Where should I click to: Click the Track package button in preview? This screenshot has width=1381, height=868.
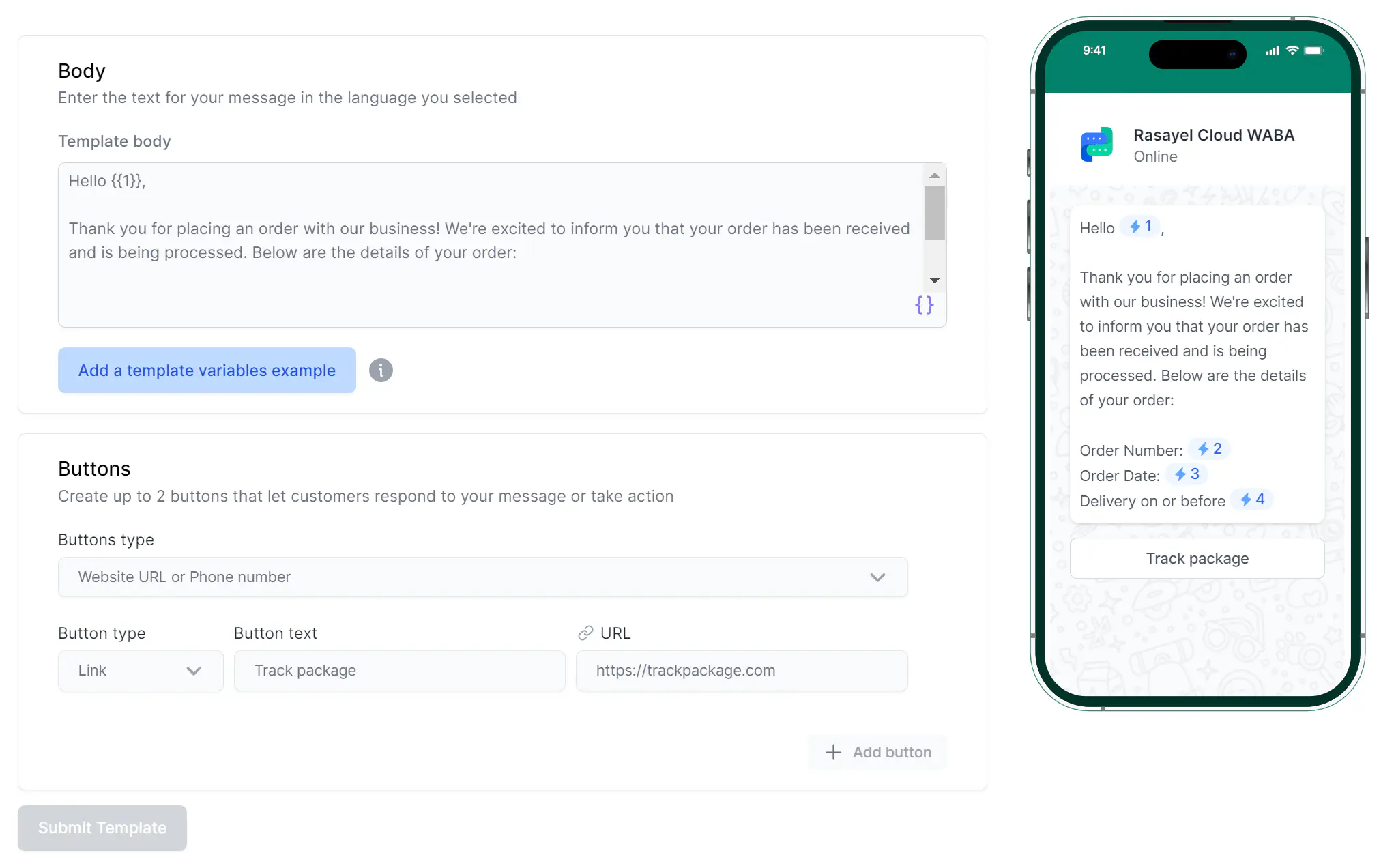1196,558
